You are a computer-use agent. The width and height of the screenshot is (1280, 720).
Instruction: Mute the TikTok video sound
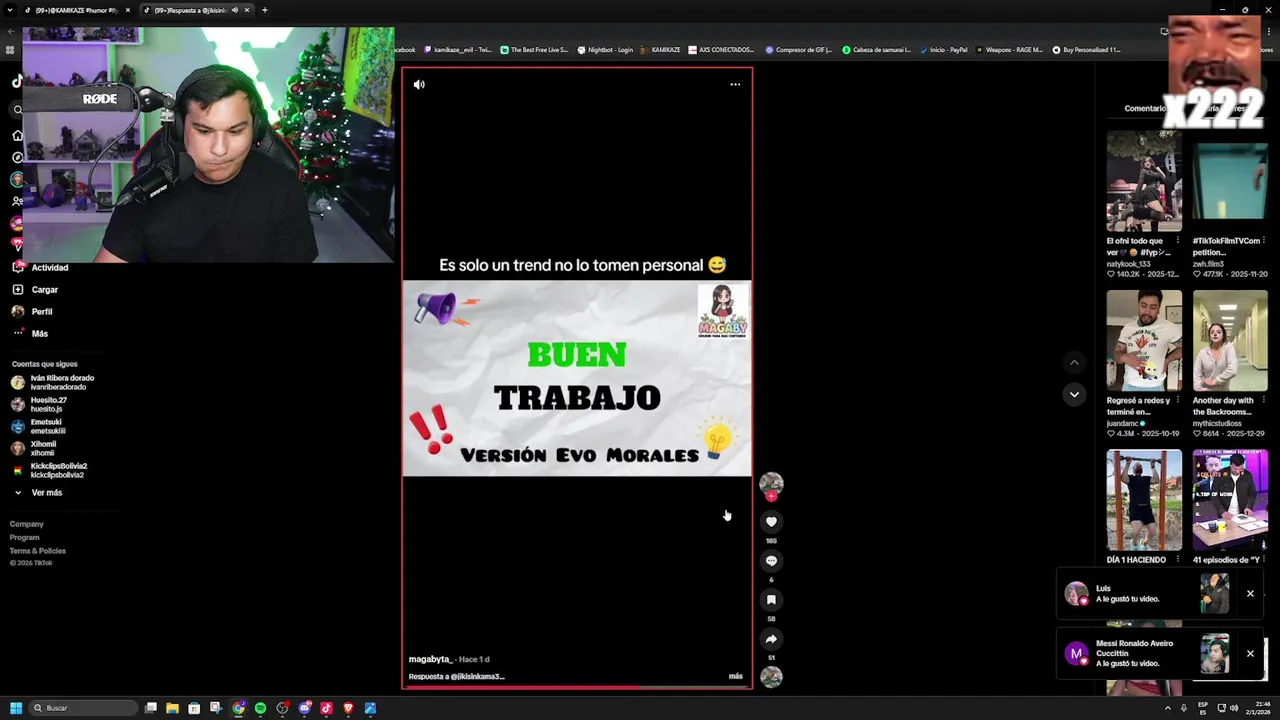pos(419,85)
